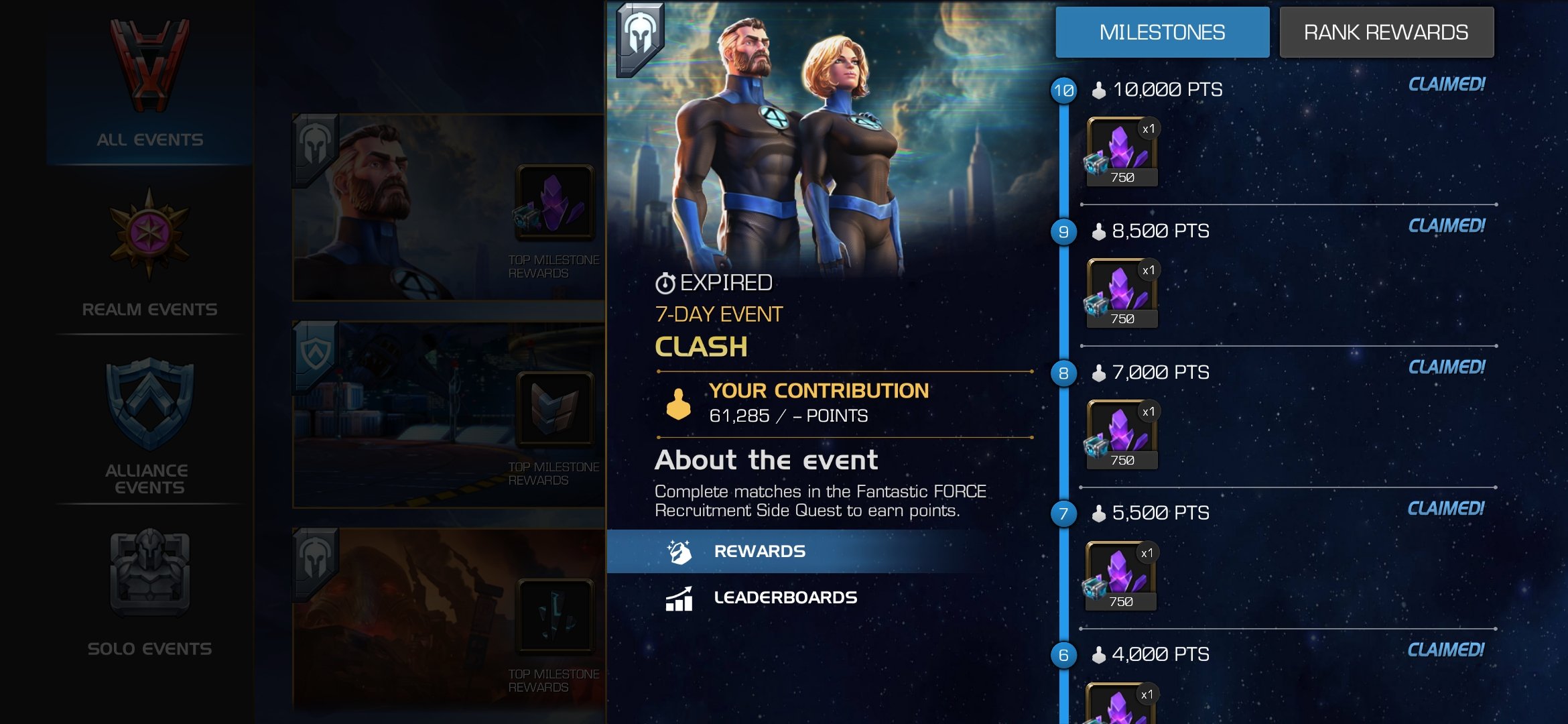Image resolution: width=1568 pixels, height=724 pixels.
Task: Click the Claimed label for 4,000 PTS
Action: 1445,650
